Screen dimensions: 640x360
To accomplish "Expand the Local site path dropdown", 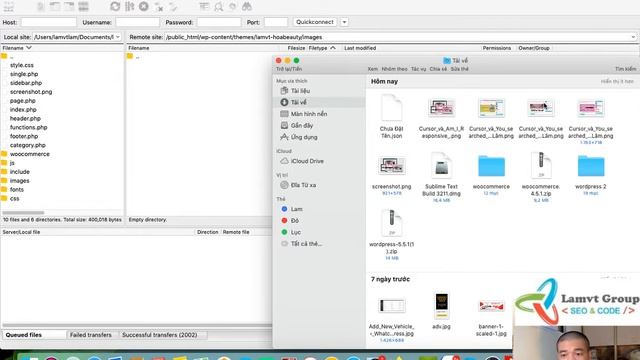I will (x=118, y=37).
